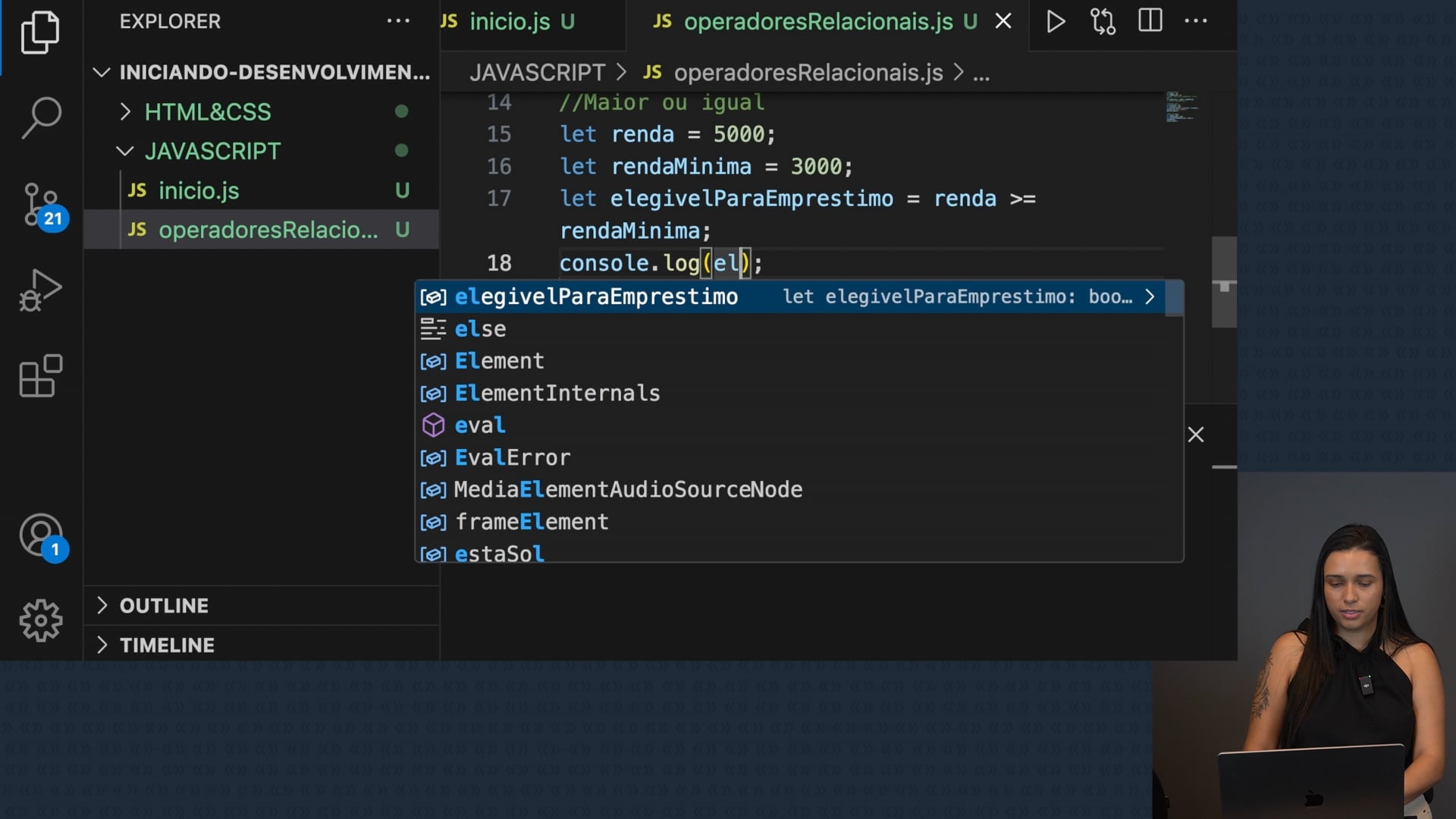The width and height of the screenshot is (1456, 819).
Task: Open the Search view in activity bar
Action: (x=40, y=118)
